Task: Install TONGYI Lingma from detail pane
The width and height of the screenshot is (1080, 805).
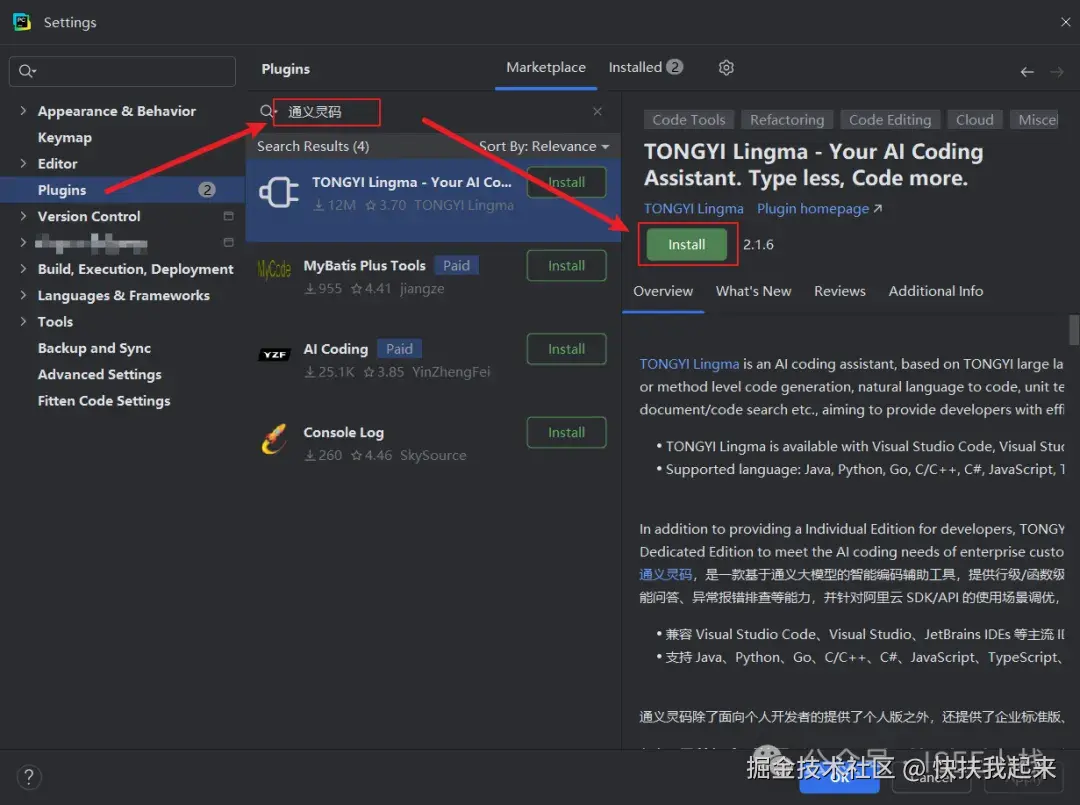Action: point(686,244)
